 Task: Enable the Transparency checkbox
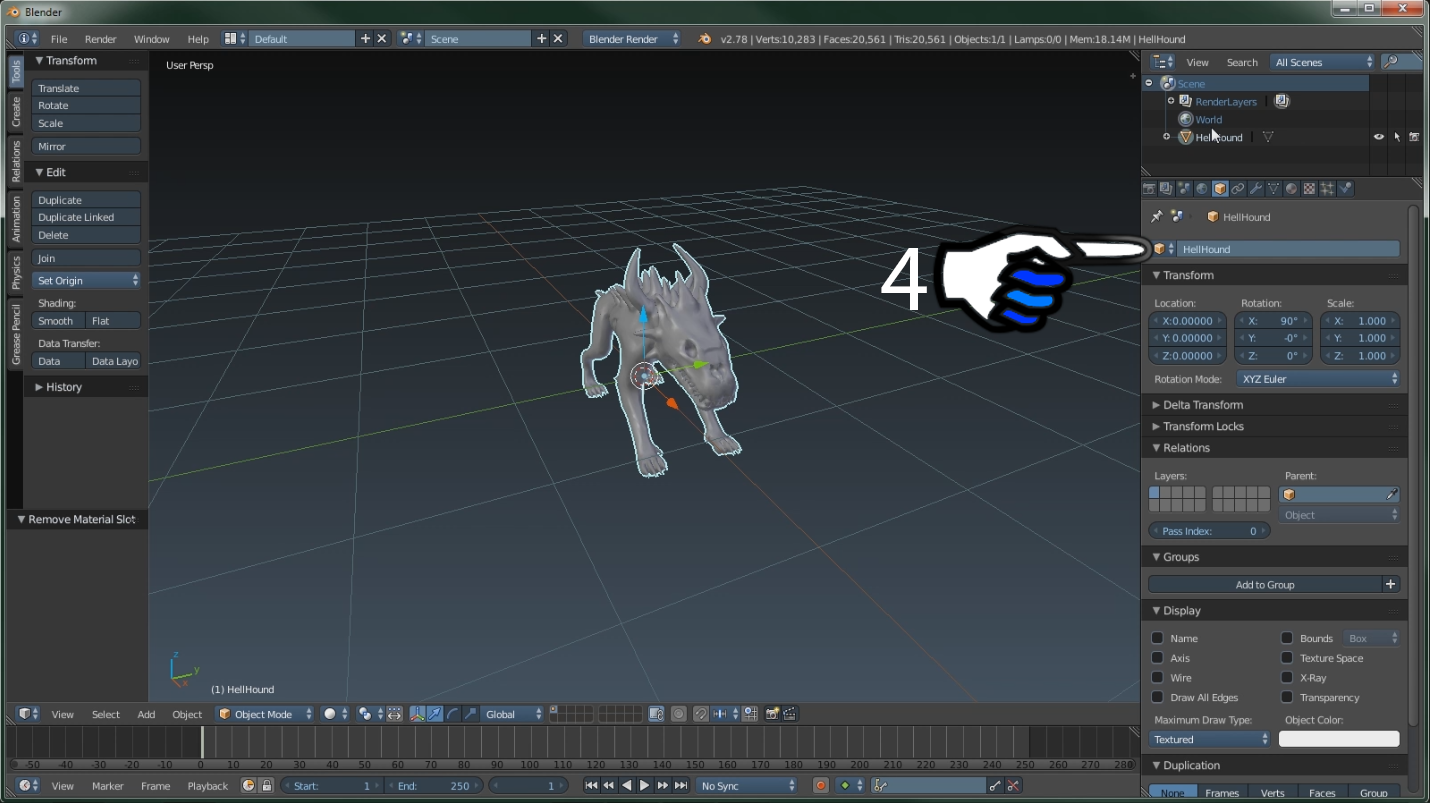[x=1287, y=697]
